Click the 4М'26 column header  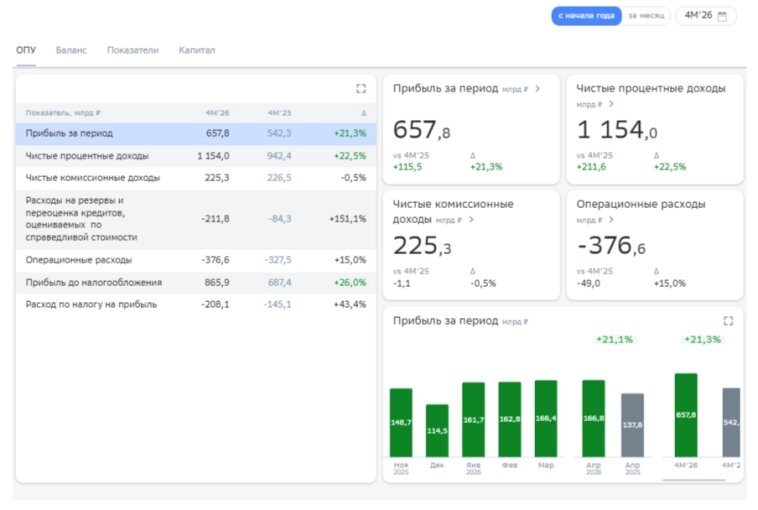pos(218,113)
